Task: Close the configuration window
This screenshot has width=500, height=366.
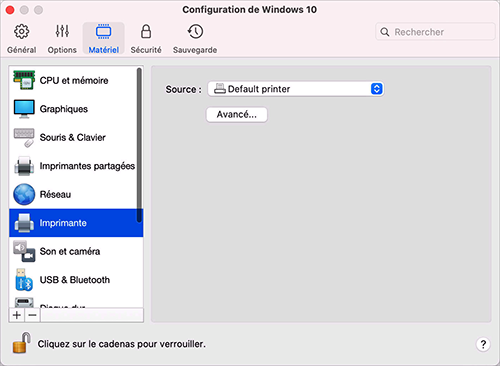Action: coord(10,10)
